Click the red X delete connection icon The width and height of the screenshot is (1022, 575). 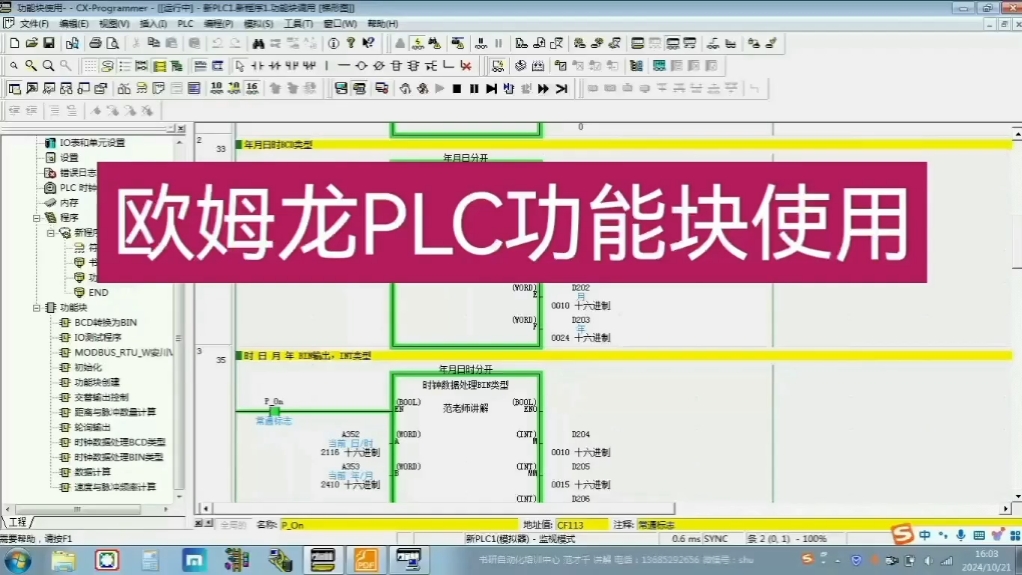465,66
